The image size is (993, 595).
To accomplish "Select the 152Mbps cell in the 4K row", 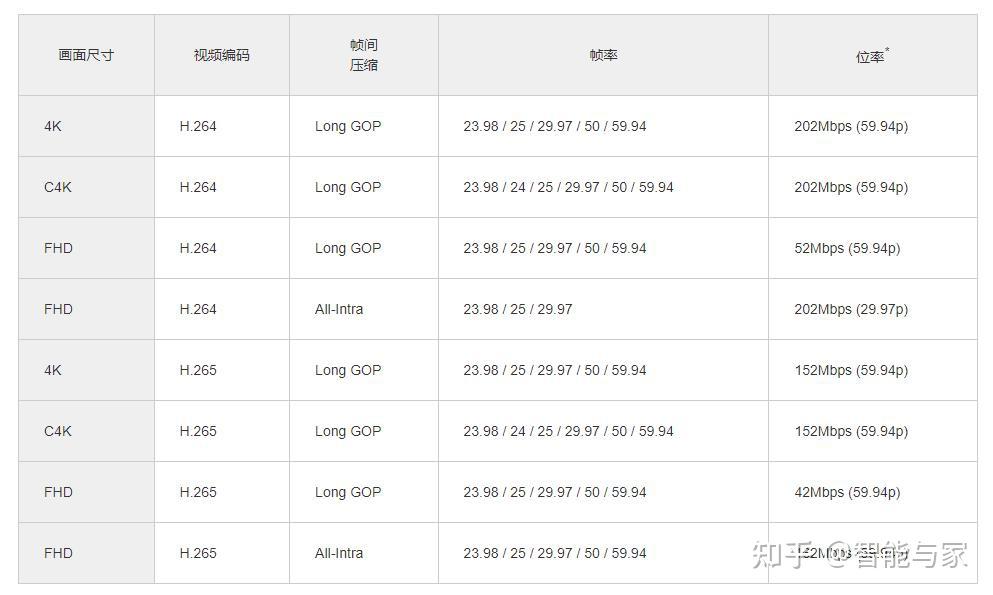I will 851,370.
